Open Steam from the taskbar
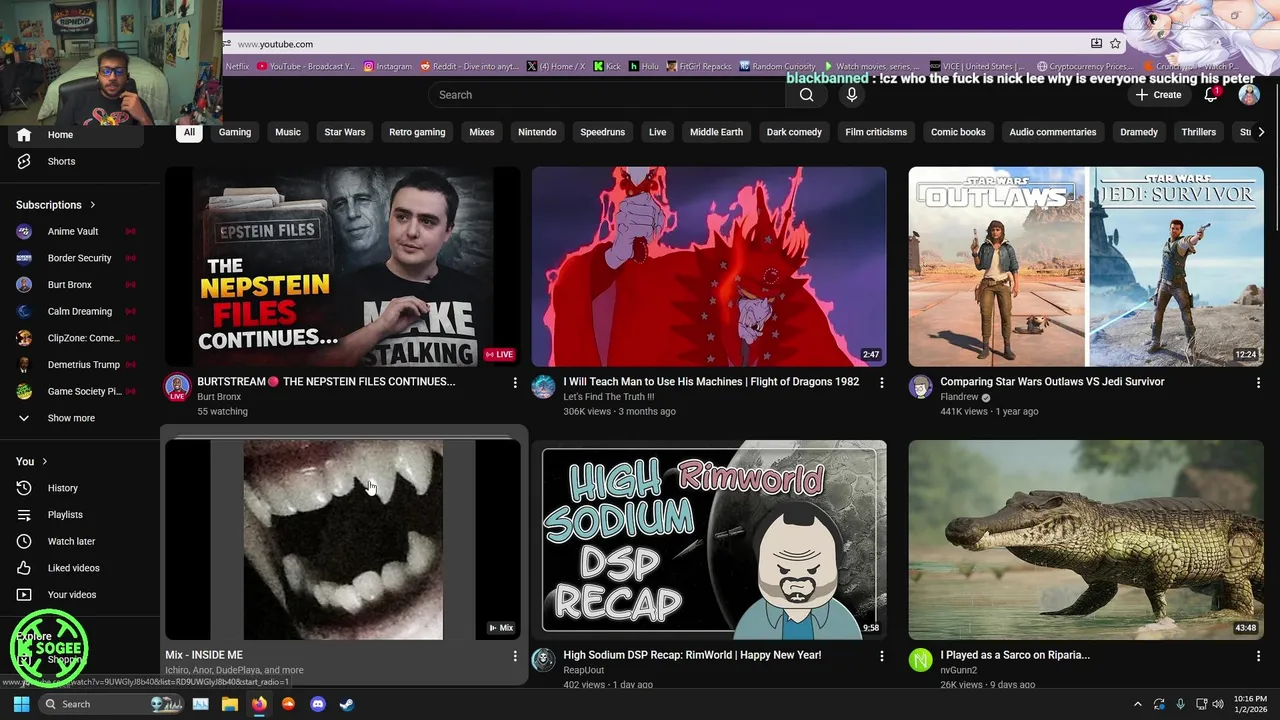The height and width of the screenshot is (720, 1280). pos(346,704)
